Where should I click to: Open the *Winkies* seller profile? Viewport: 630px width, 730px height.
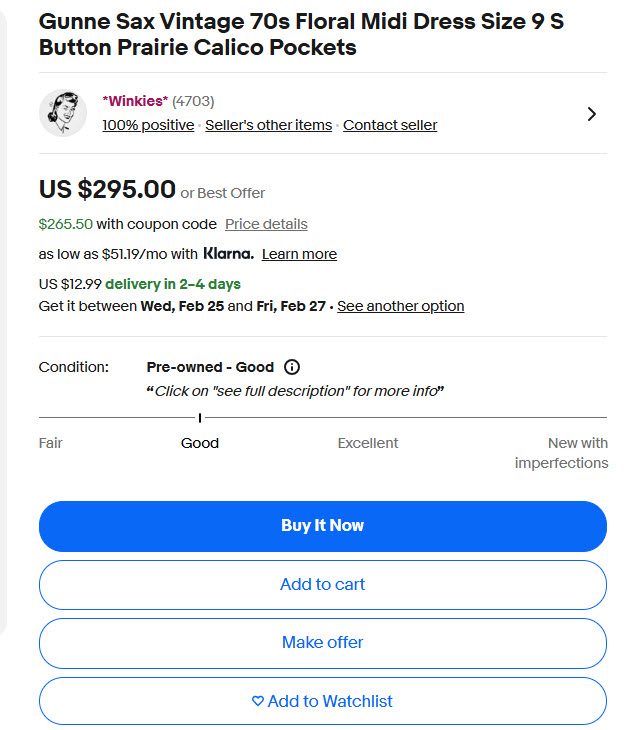point(134,101)
